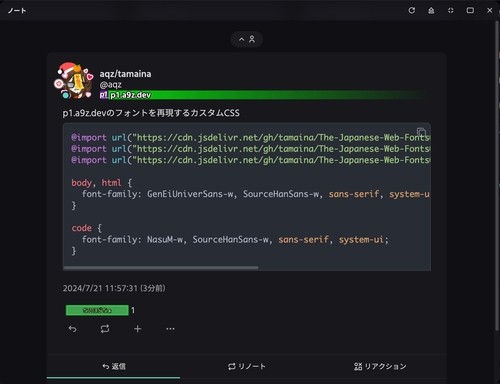
Task: Click the @aqz username link
Action: [x=110, y=85]
